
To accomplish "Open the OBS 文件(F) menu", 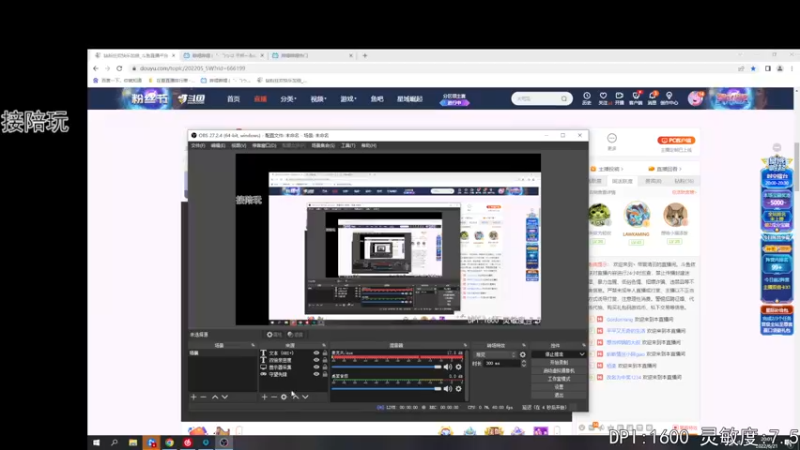I will click(197, 146).
